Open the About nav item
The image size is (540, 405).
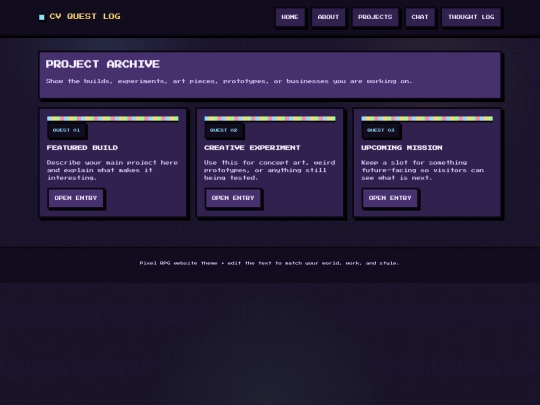(328, 17)
